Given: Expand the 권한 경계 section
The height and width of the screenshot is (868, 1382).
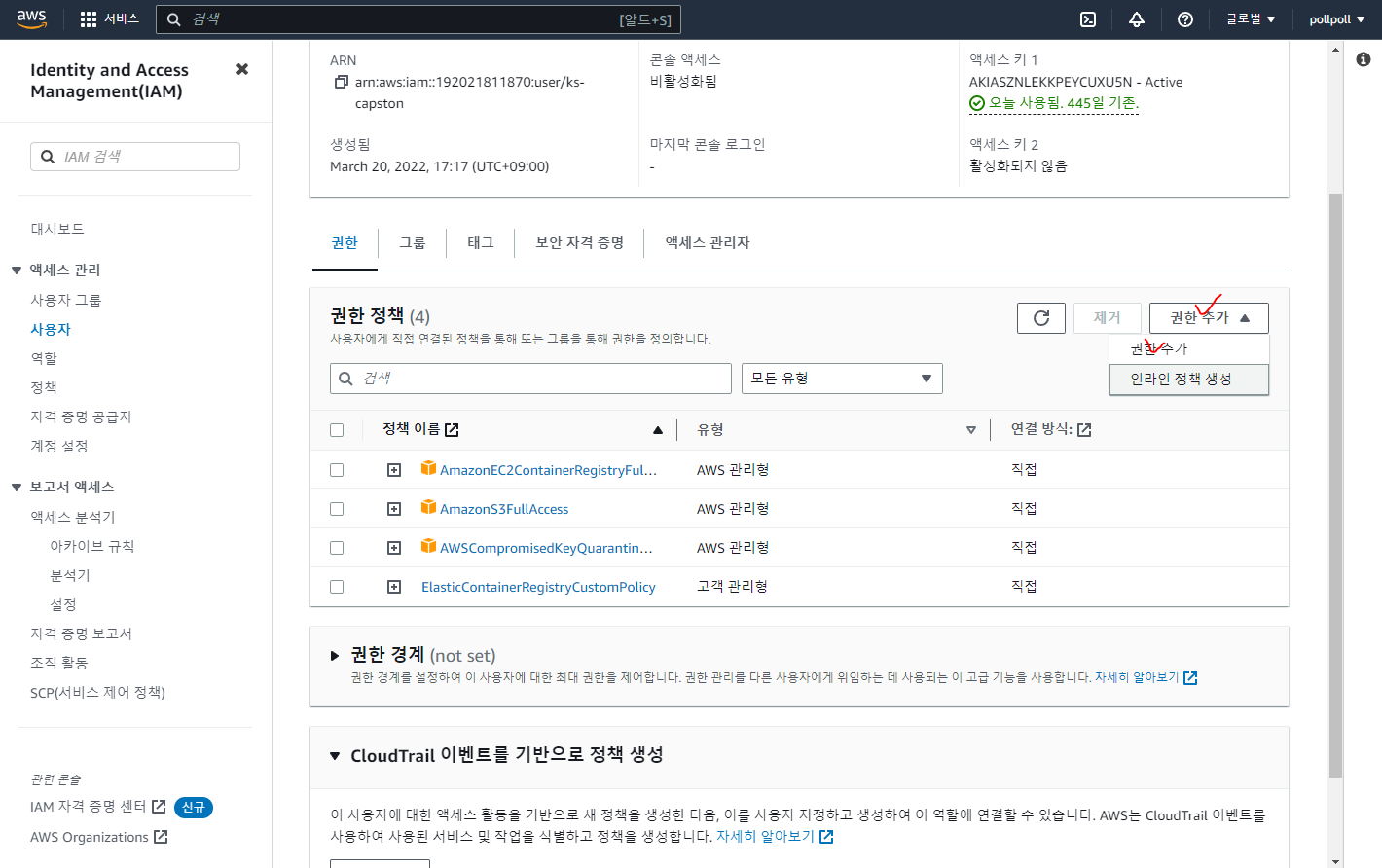Looking at the screenshot, I should (335, 656).
